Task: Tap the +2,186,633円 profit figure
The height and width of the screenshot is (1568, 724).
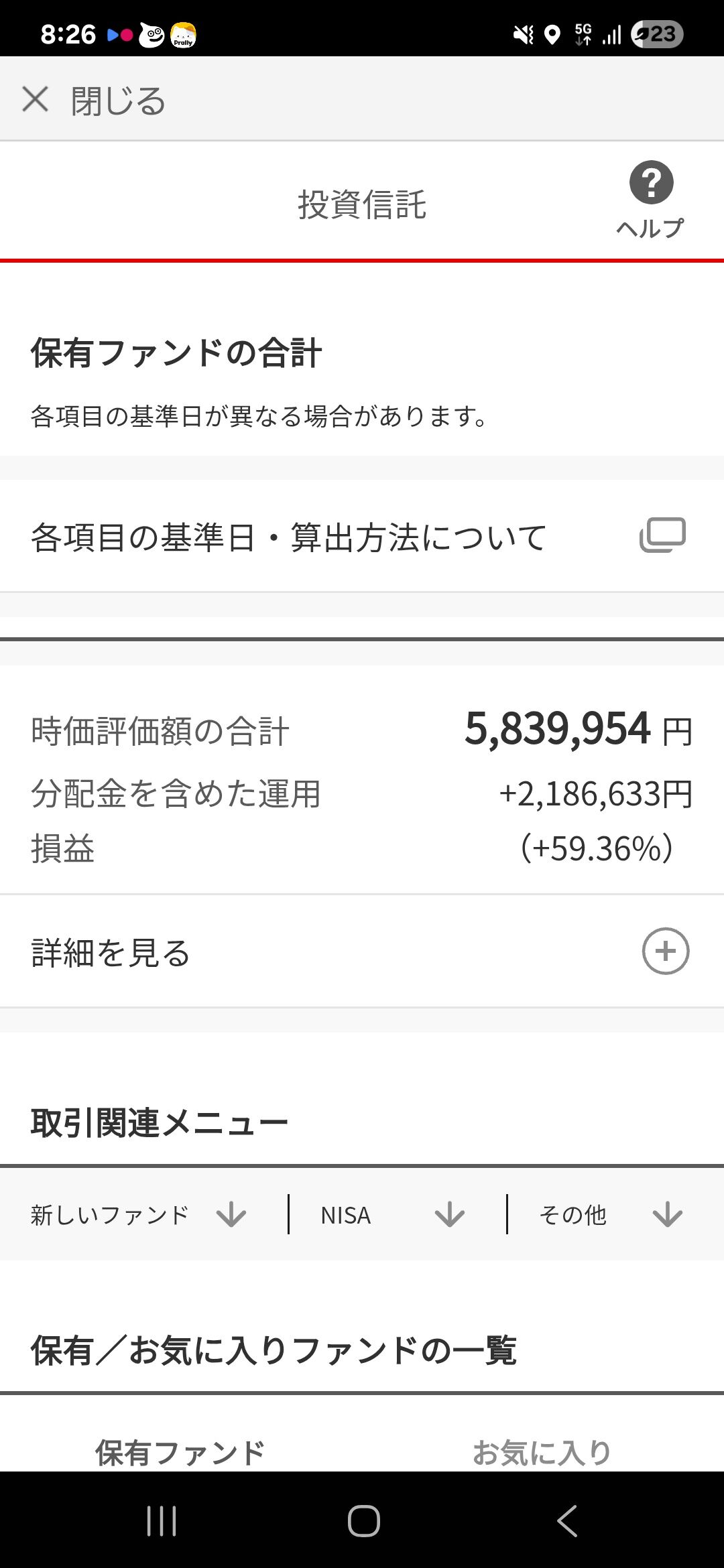Action: click(595, 794)
